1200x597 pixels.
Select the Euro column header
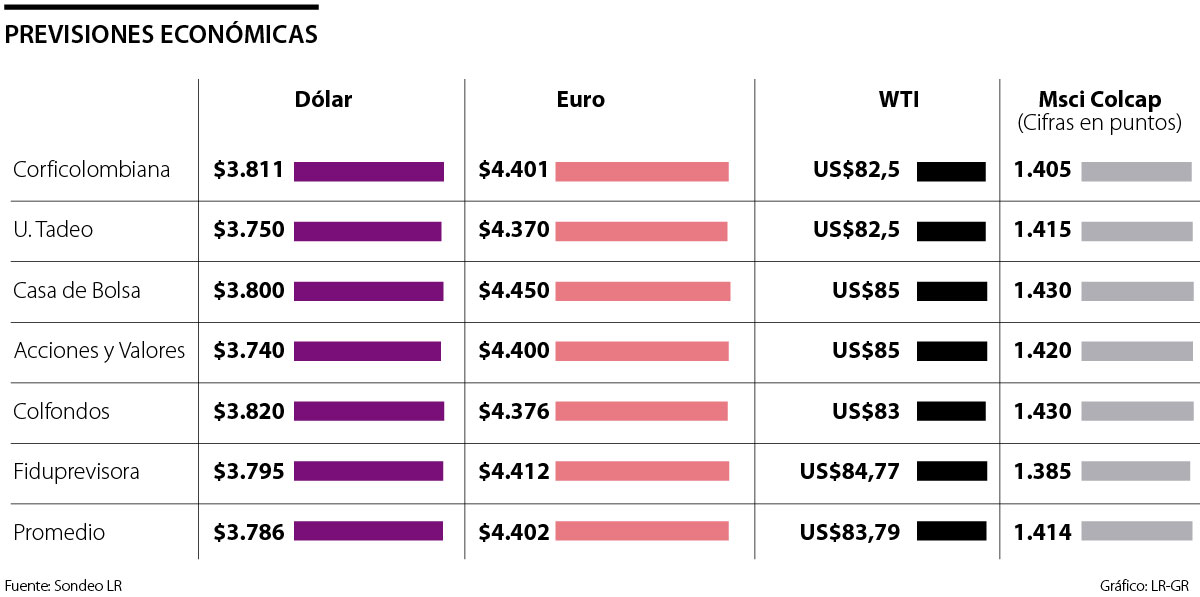[x=581, y=99]
